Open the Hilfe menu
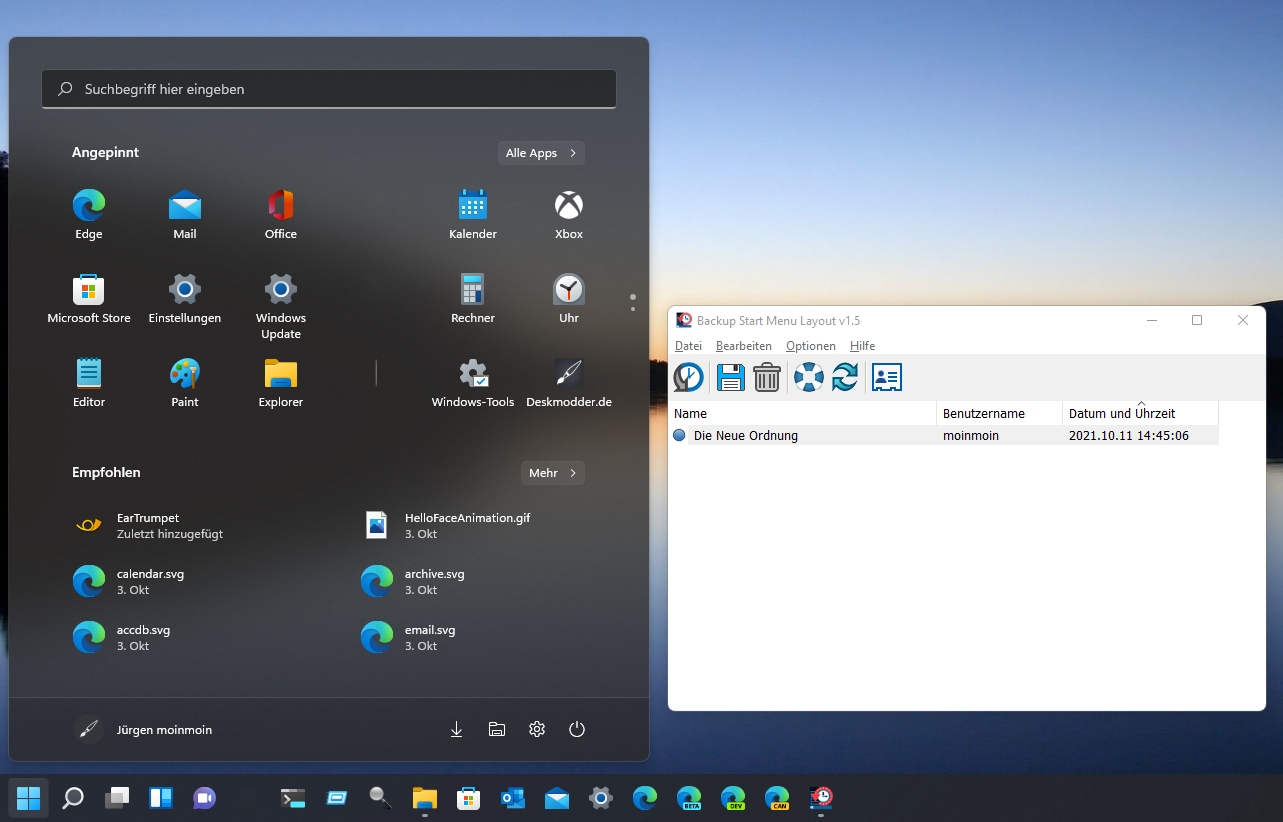1283x822 pixels. 862,346
